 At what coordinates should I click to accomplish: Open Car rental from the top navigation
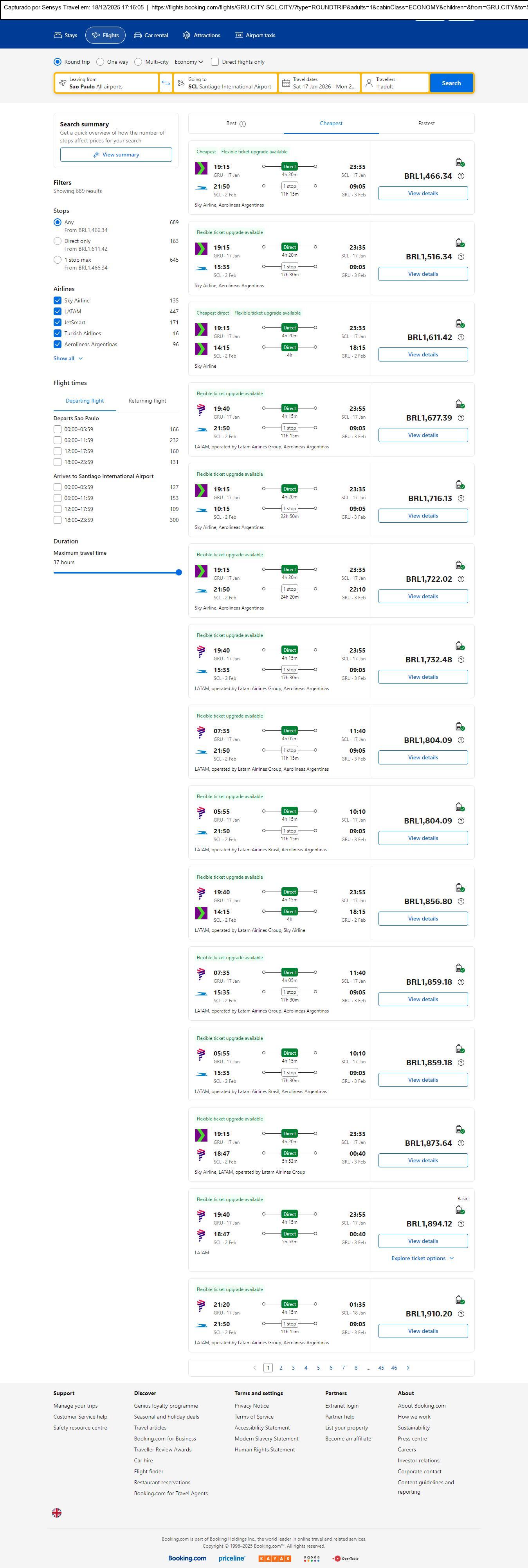[x=150, y=35]
